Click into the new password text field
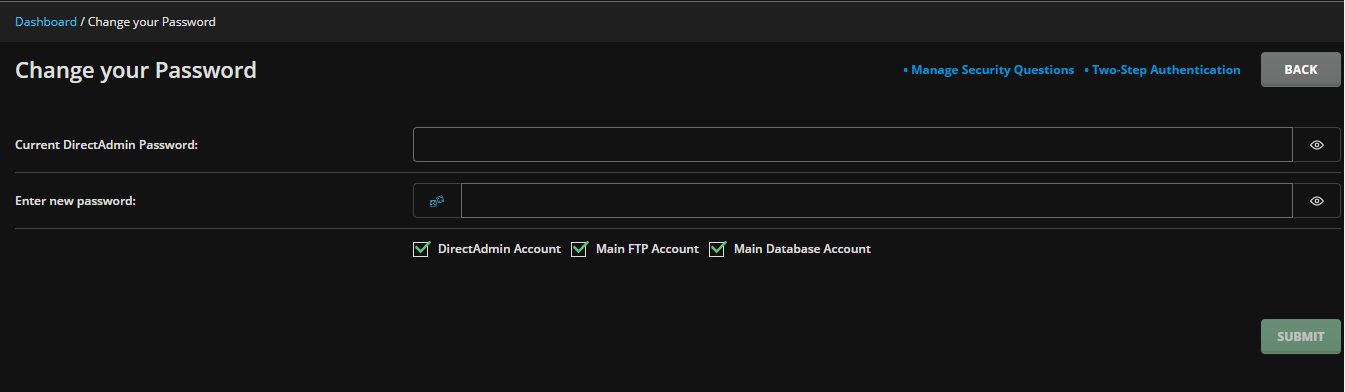 click(x=877, y=201)
